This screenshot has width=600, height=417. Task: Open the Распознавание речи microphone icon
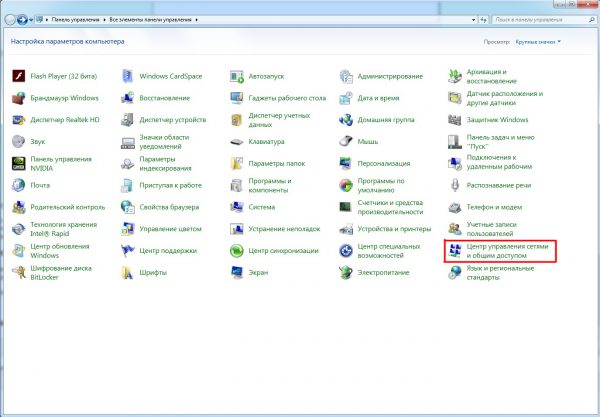pos(455,185)
